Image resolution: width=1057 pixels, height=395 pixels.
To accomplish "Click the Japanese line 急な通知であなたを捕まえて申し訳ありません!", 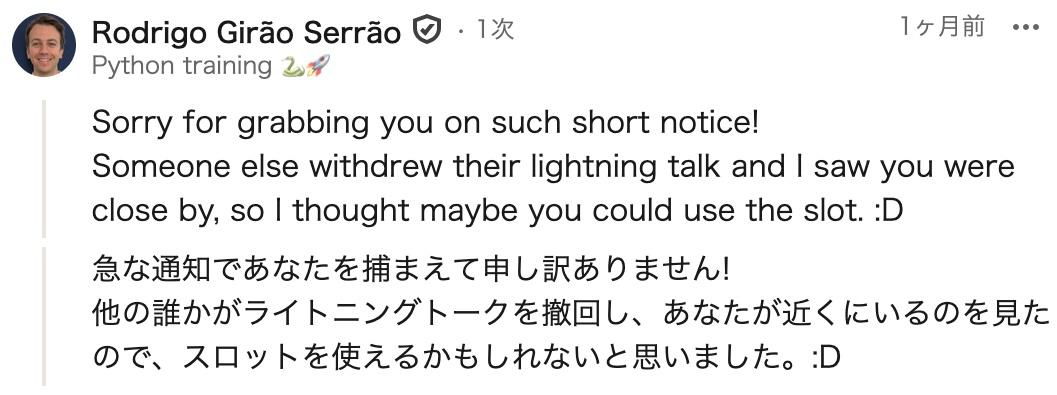I will 411,271.
